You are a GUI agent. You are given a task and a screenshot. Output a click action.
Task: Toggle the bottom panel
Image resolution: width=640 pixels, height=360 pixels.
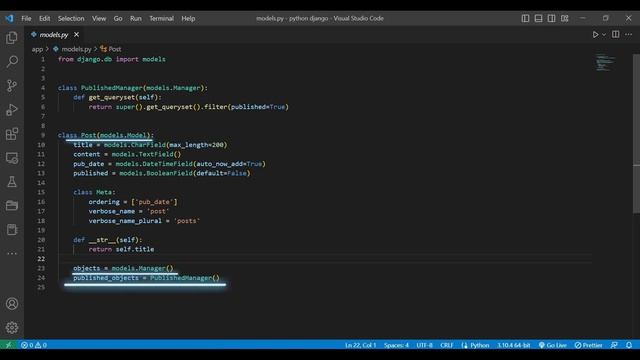pyautogui.click(x=538, y=18)
